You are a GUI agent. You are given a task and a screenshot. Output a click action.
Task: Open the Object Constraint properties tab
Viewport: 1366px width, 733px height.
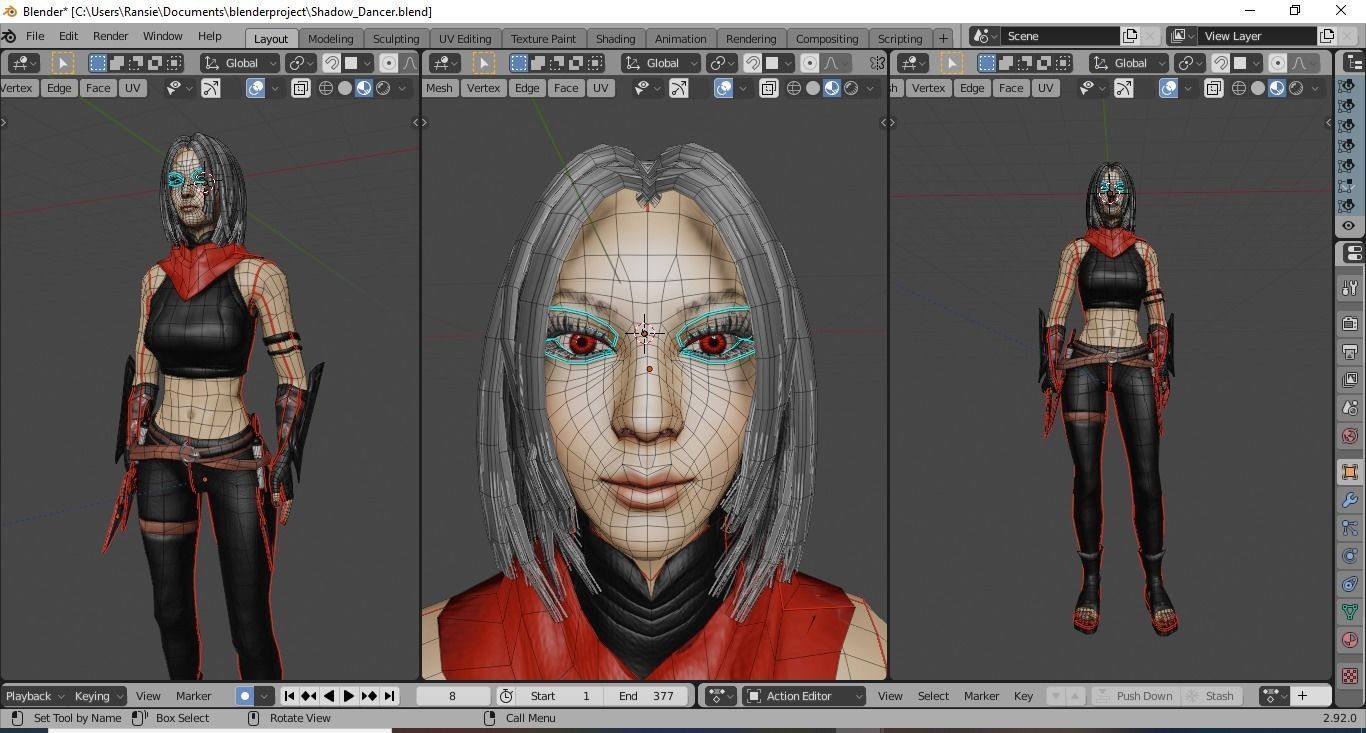click(1350, 584)
